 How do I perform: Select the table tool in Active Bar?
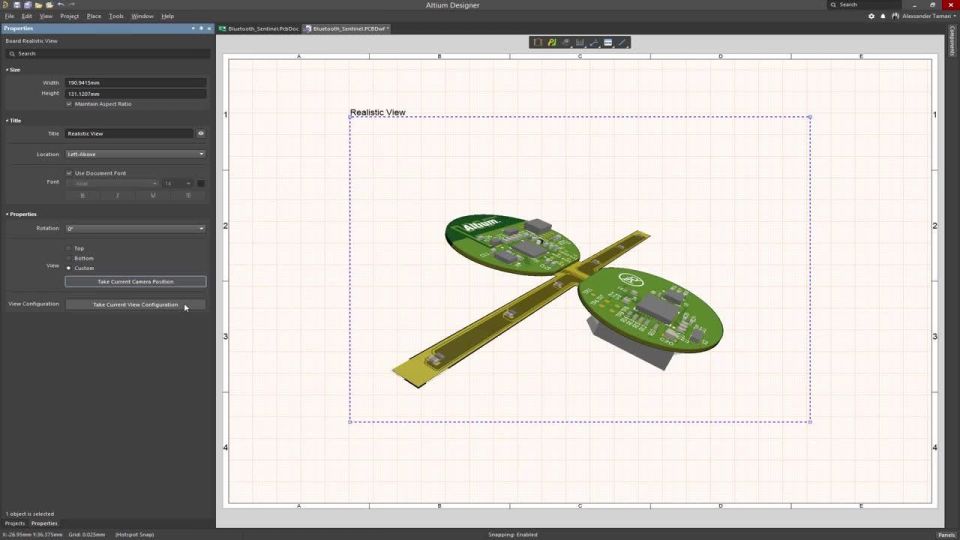[x=608, y=42]
